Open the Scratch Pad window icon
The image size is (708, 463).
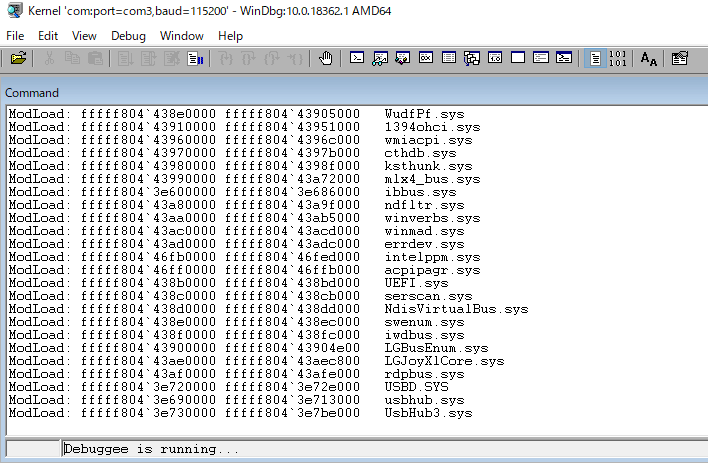coord(518,58)
